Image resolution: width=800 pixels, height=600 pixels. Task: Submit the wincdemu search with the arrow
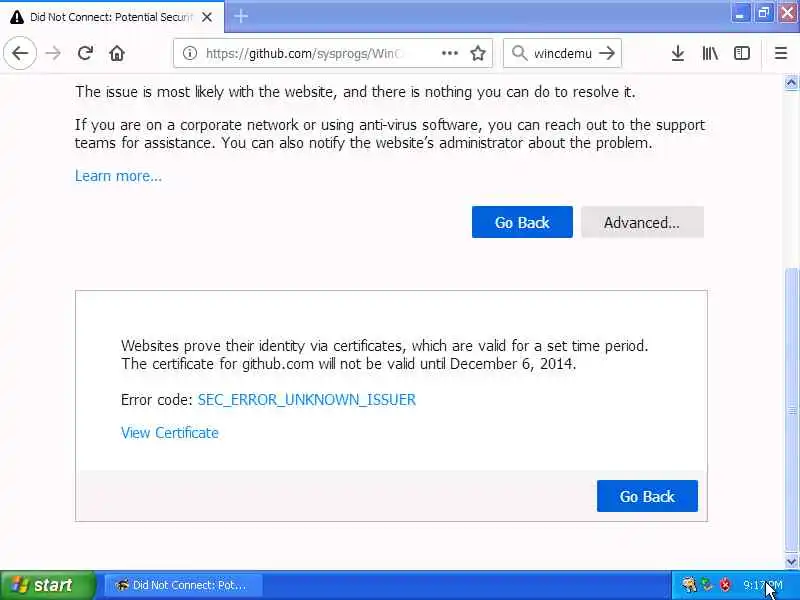click(607, 53)
